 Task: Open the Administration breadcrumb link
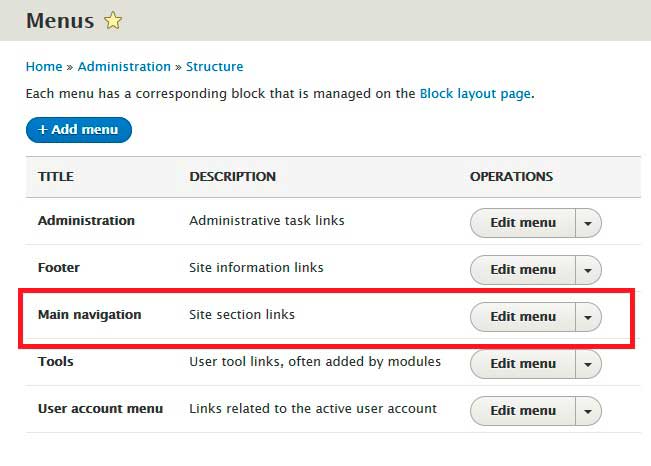pos(124,67)
